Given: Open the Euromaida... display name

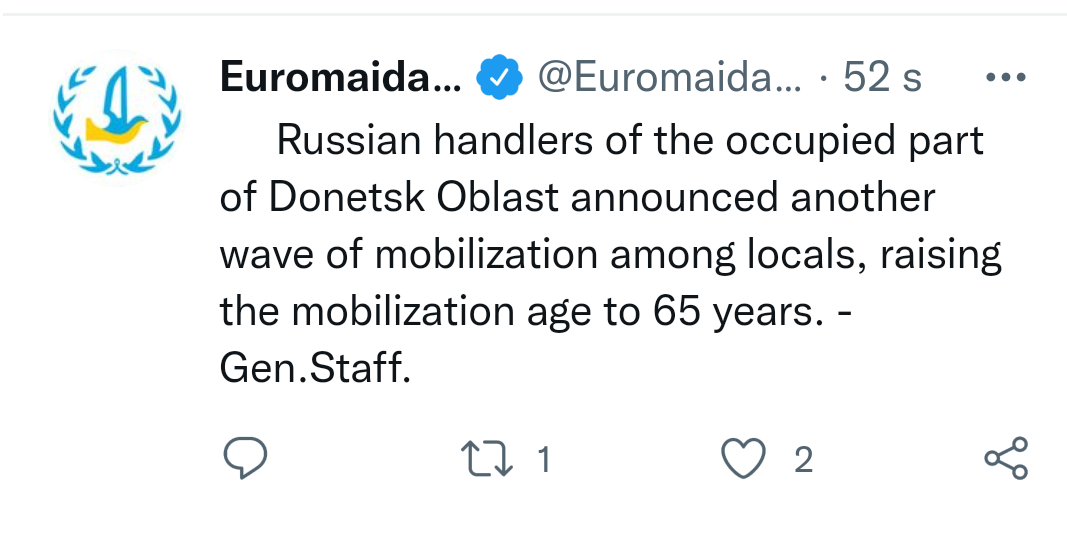Looking at the screenshot, I should point(341,78).
